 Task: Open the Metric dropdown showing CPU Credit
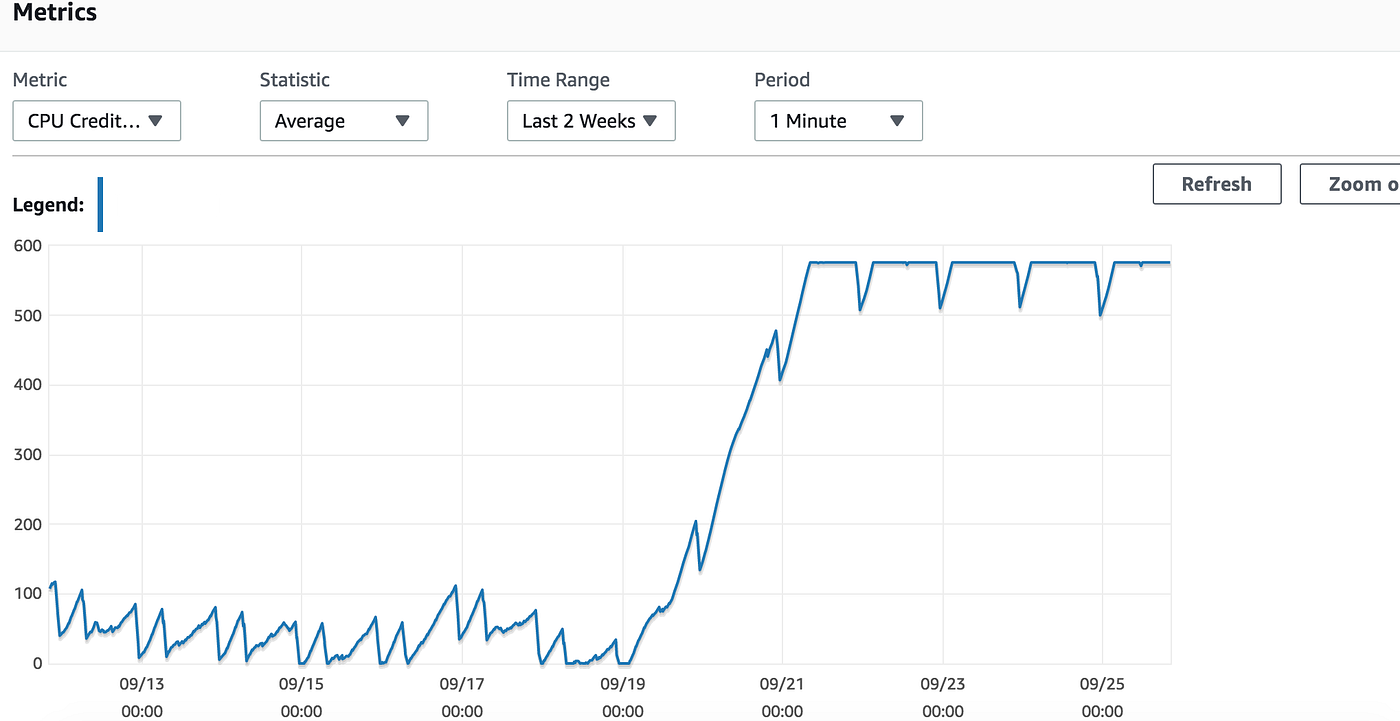96,120
